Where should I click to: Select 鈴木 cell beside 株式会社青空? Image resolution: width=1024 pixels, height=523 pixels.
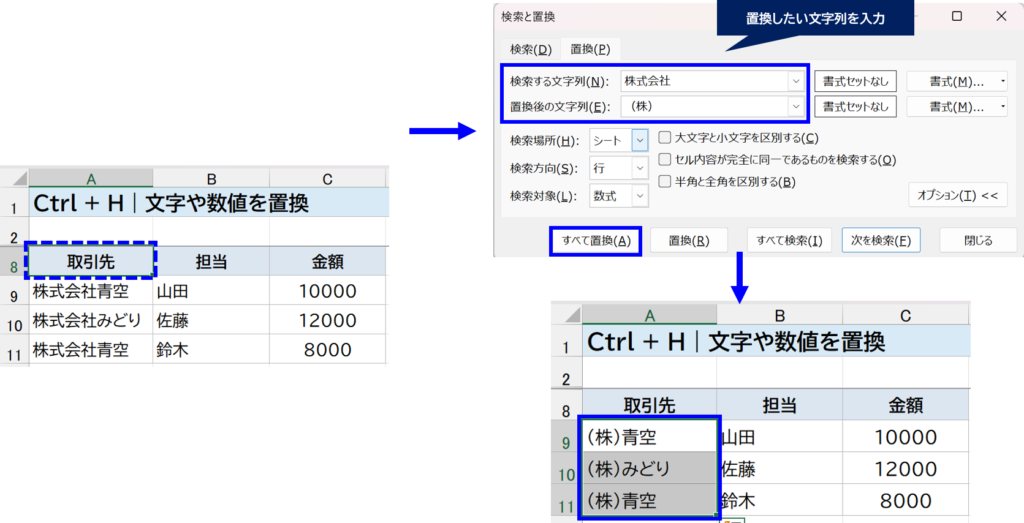tap(211, 349)
